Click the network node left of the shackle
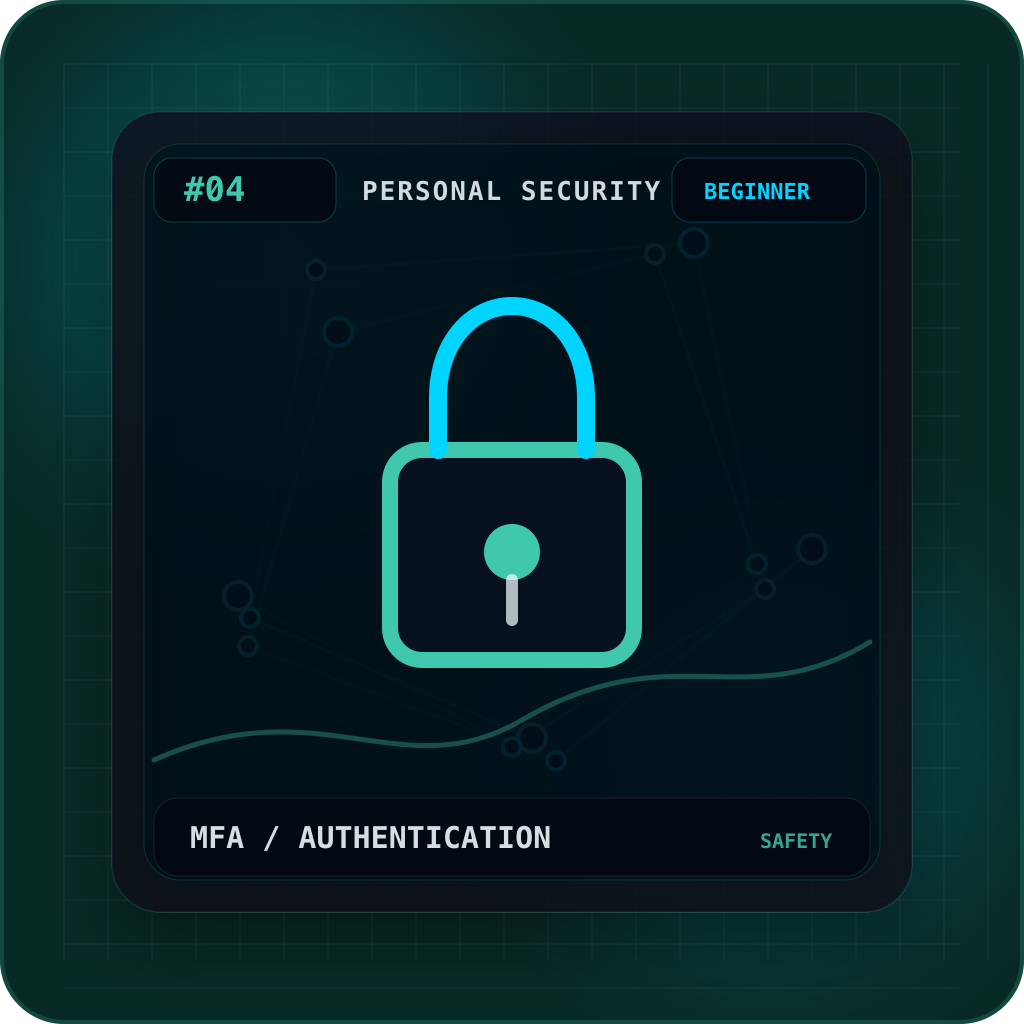 338,332
